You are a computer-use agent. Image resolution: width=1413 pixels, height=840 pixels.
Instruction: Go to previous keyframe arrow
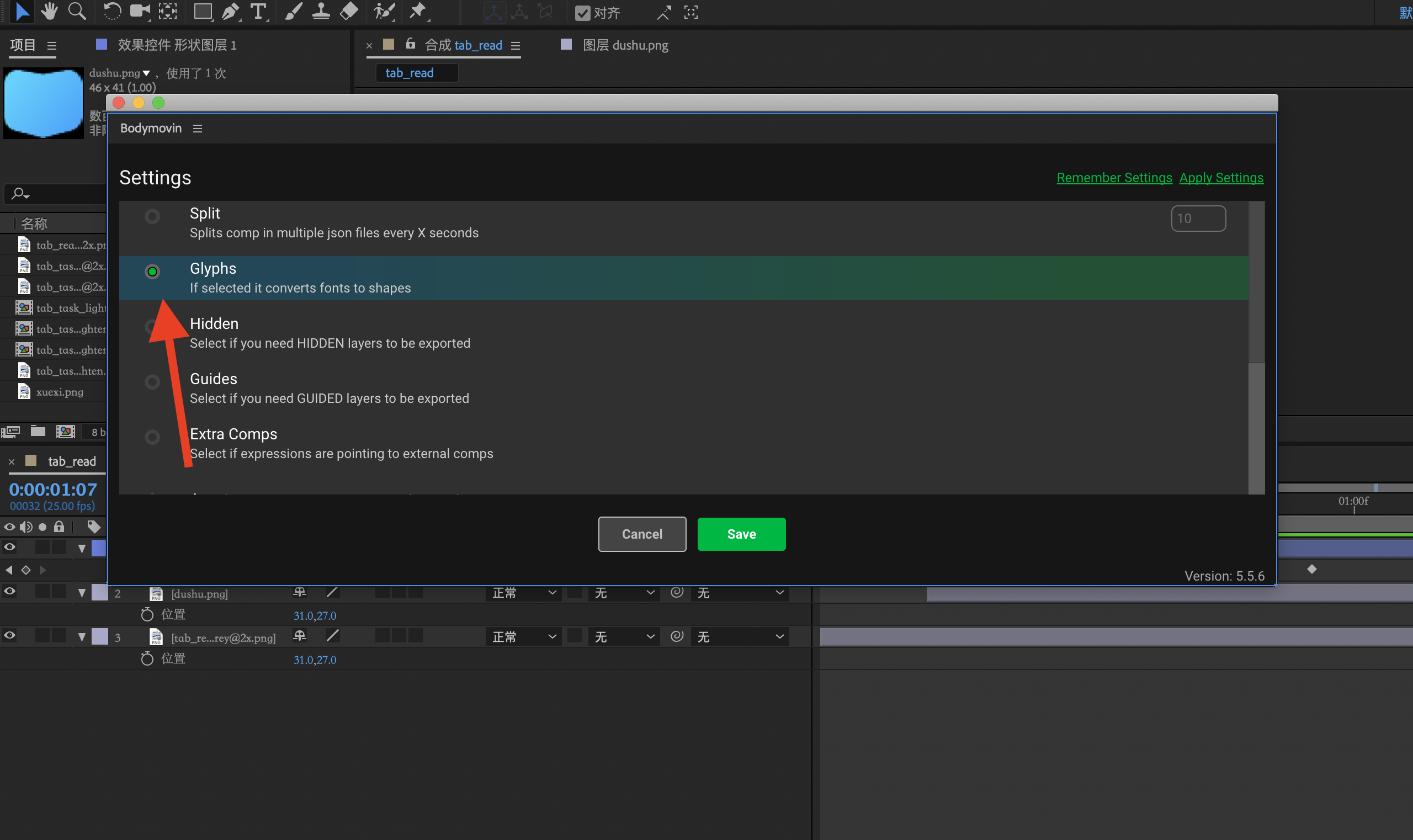pyautogui.click(x=9, y=570)
